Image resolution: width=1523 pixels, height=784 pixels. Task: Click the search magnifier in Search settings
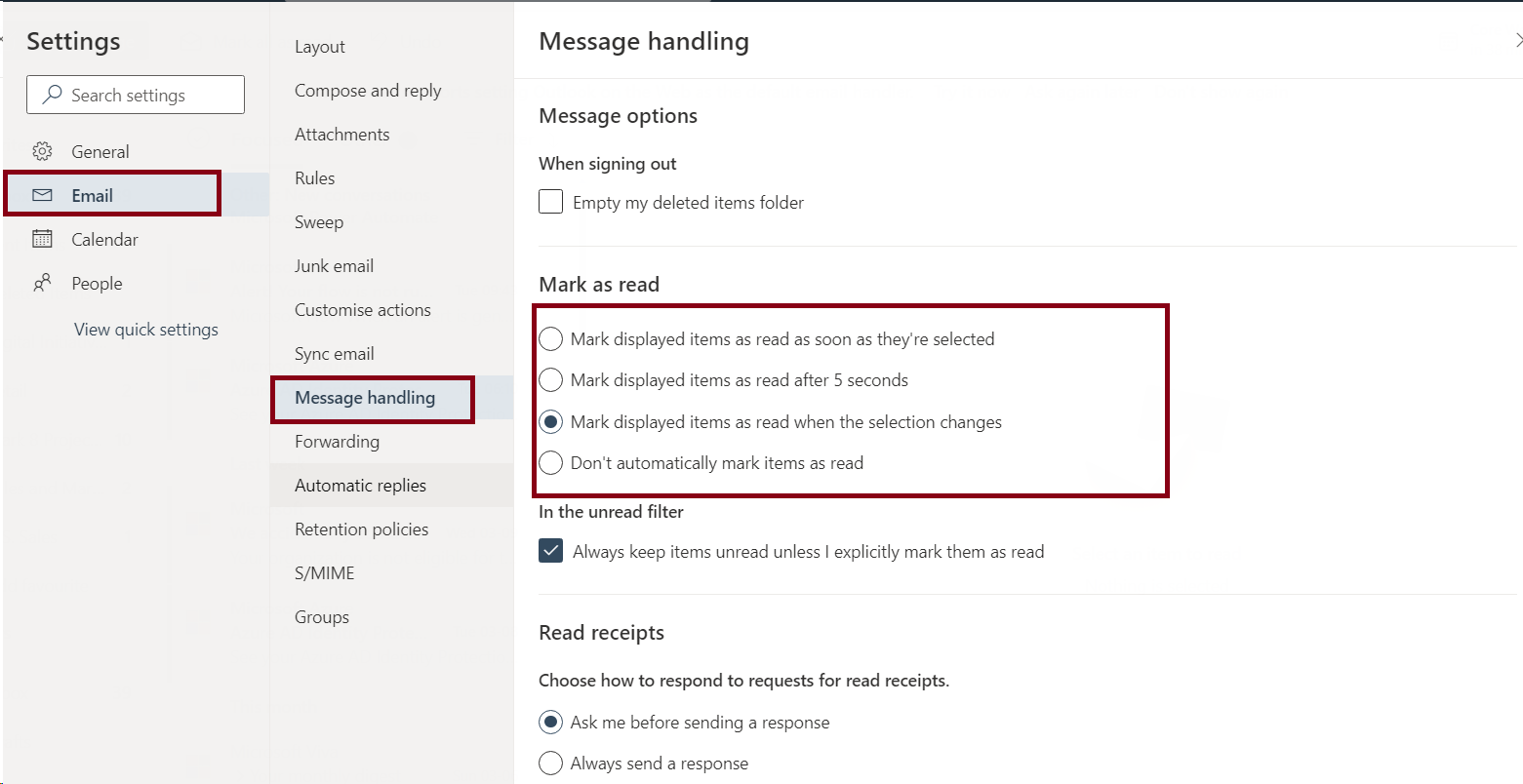[x=50, y=95]
